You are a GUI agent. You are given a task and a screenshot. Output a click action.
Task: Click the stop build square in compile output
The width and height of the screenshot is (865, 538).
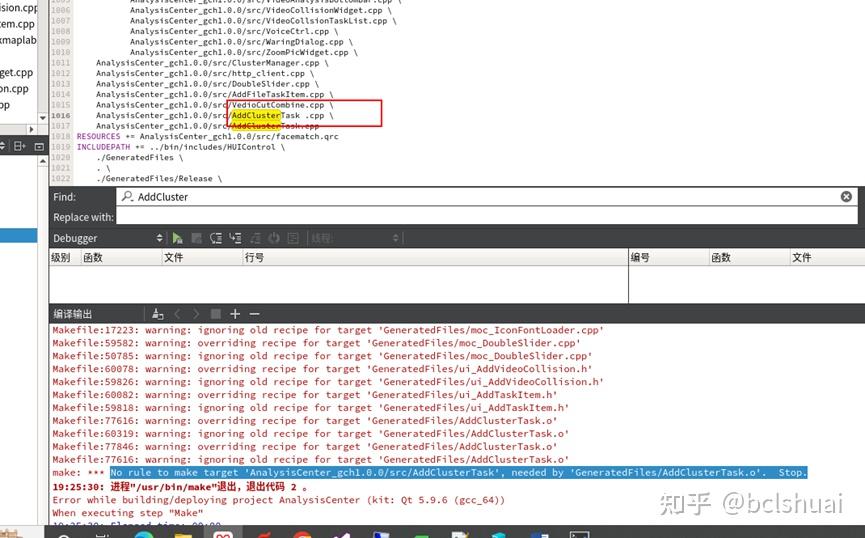216,314
